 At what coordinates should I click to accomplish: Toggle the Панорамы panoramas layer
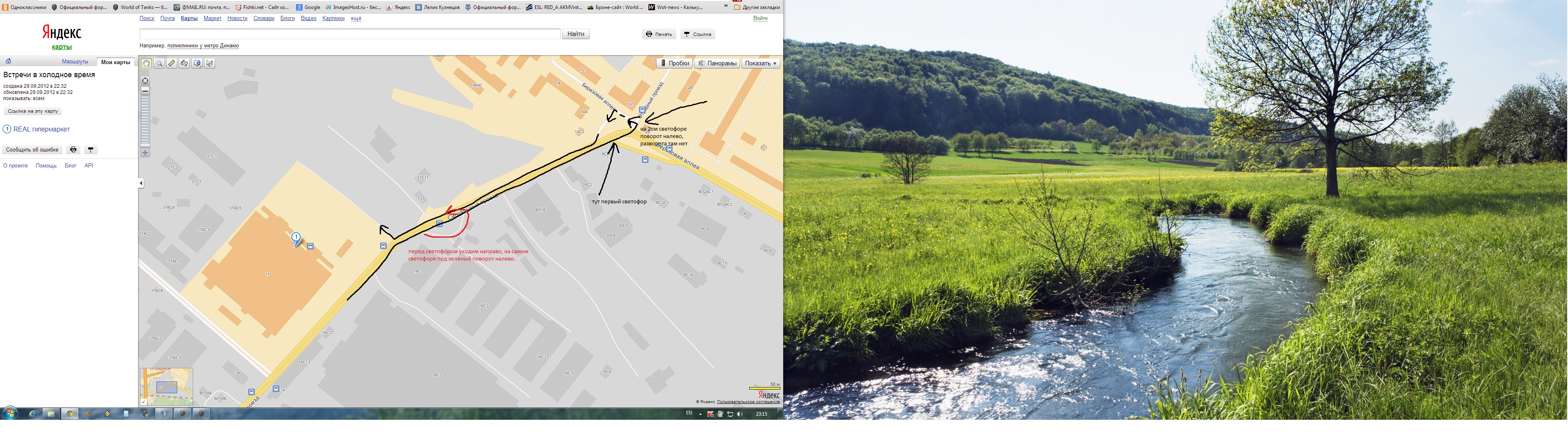click(717, 63)
